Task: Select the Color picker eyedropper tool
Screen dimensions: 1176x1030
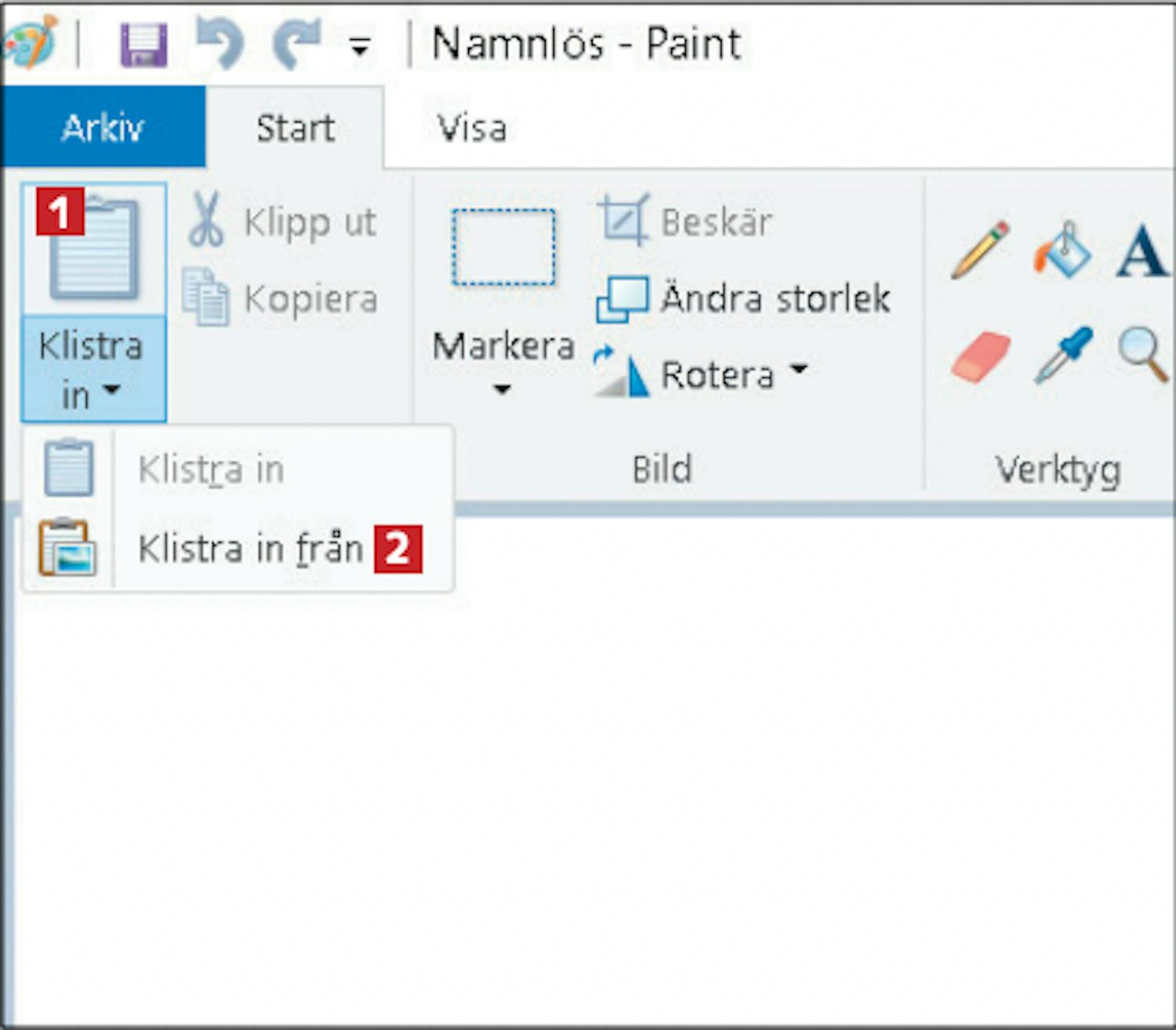Action: 1063,355
